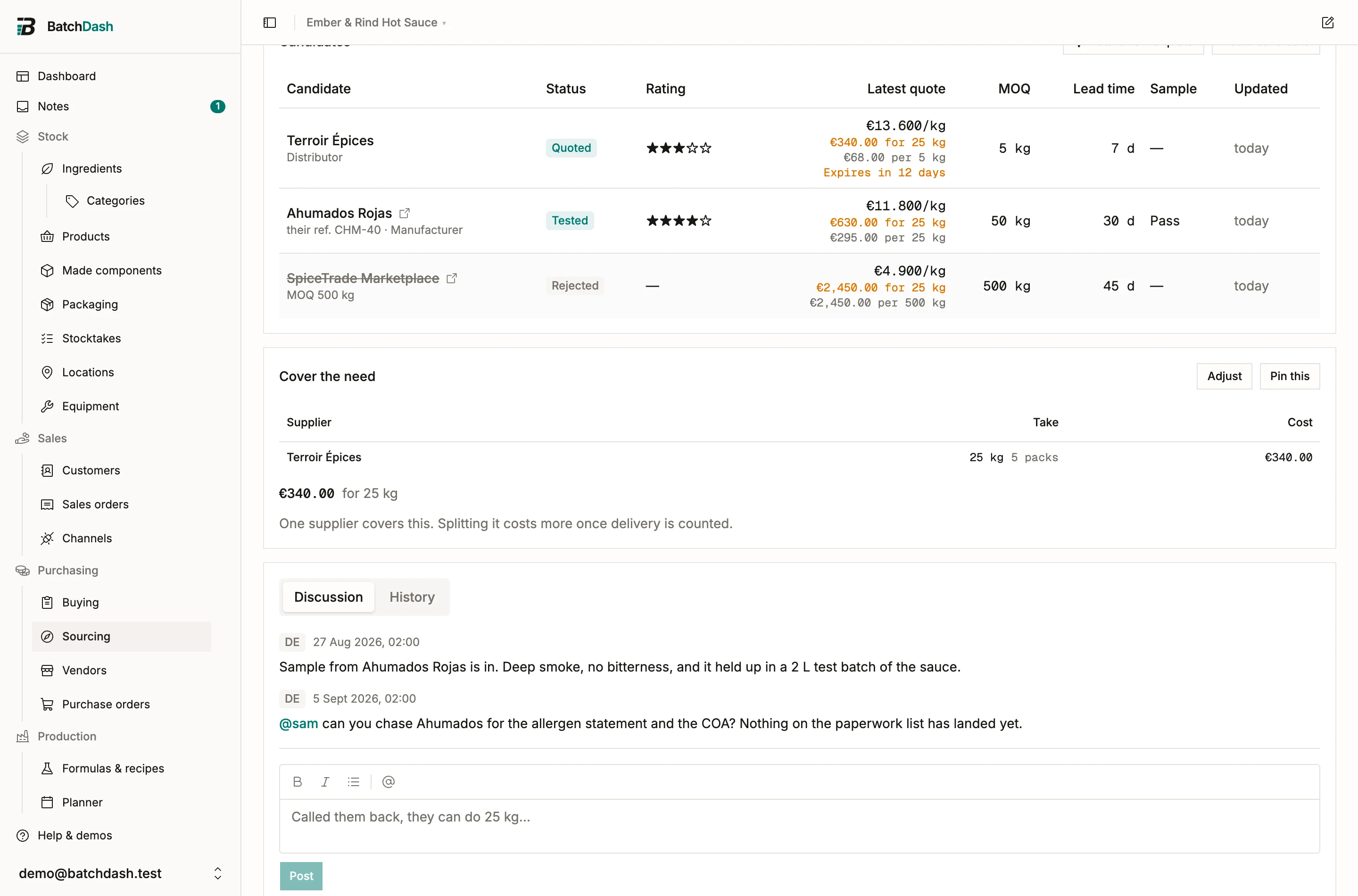The width and height of the screenshot is (1358, 896).
Task: Apply bold formatting in comment editor
Action: click(297, 782)
